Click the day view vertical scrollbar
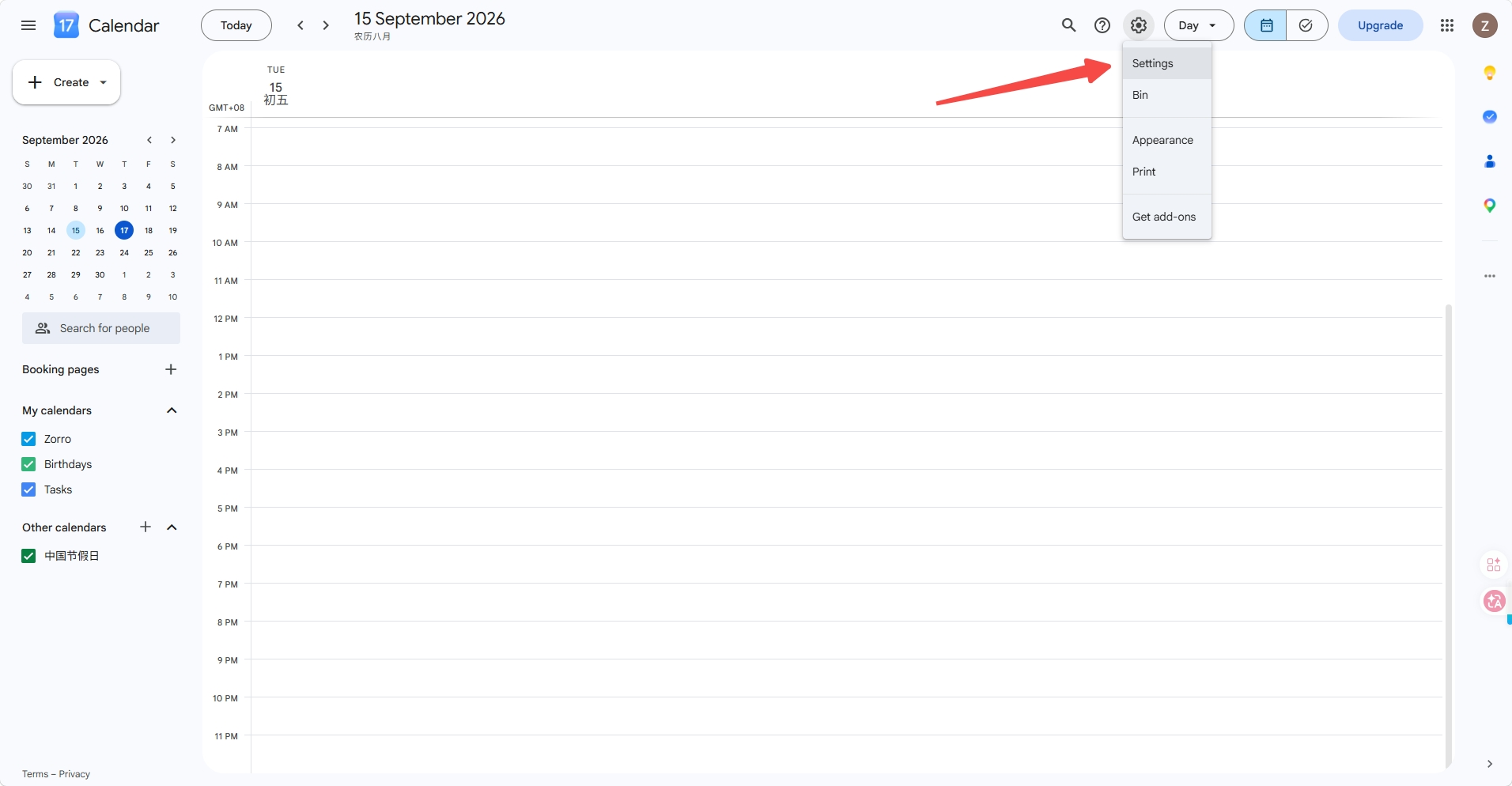Image resolution: width=1512 pixels, height=786 pixels. pyautogui.click(x=1449, y=535)
